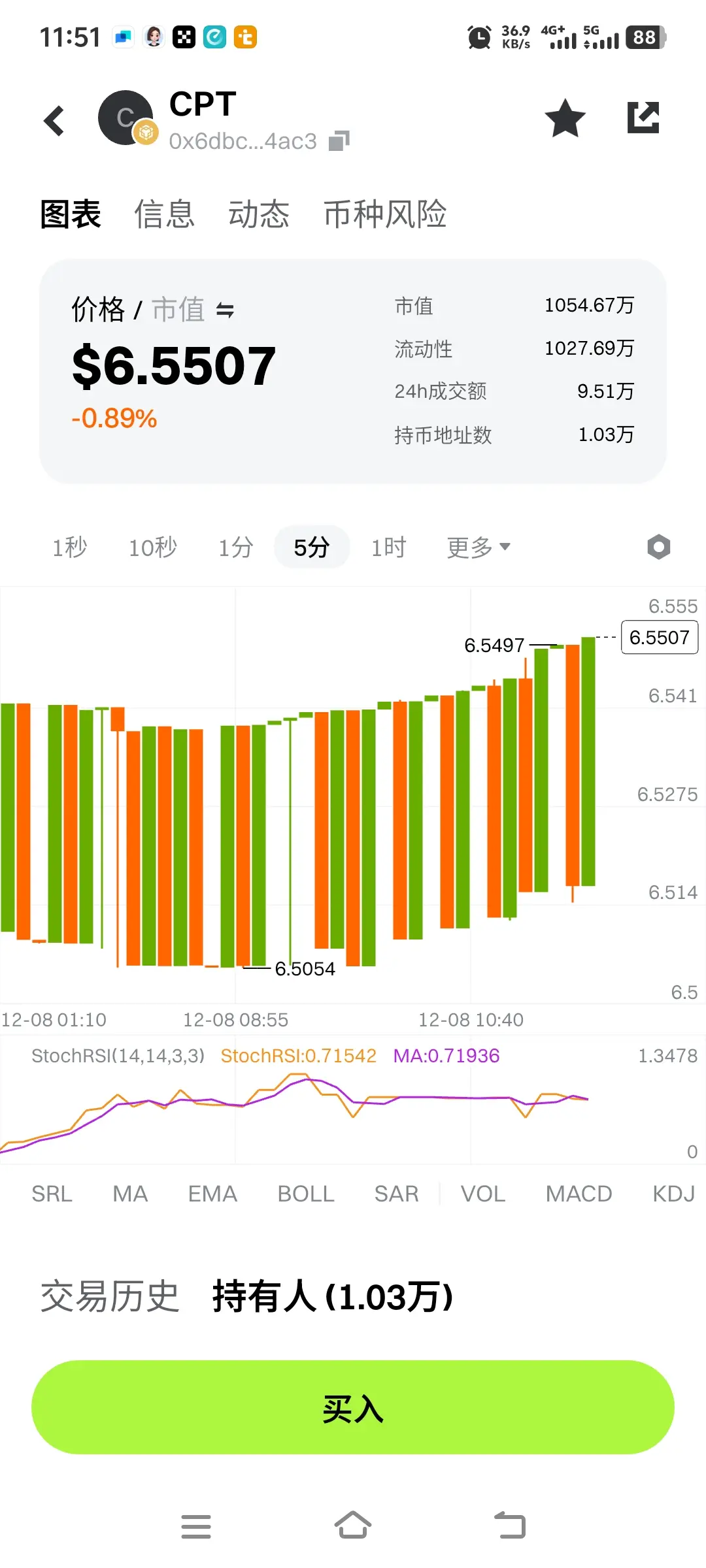This screenshot has height=1568, width=706.
Task: Select 1分 chart interval
Action: tap(235, 547)
